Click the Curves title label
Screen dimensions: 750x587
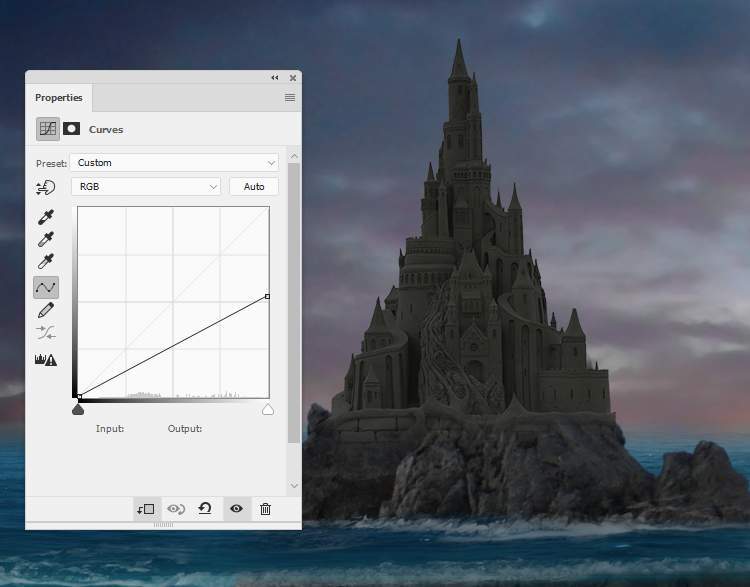[x=106, y=130]
